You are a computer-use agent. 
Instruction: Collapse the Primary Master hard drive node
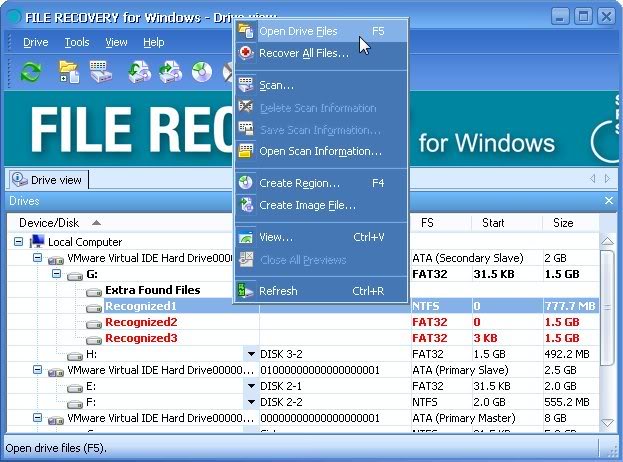tap(37, 418)
